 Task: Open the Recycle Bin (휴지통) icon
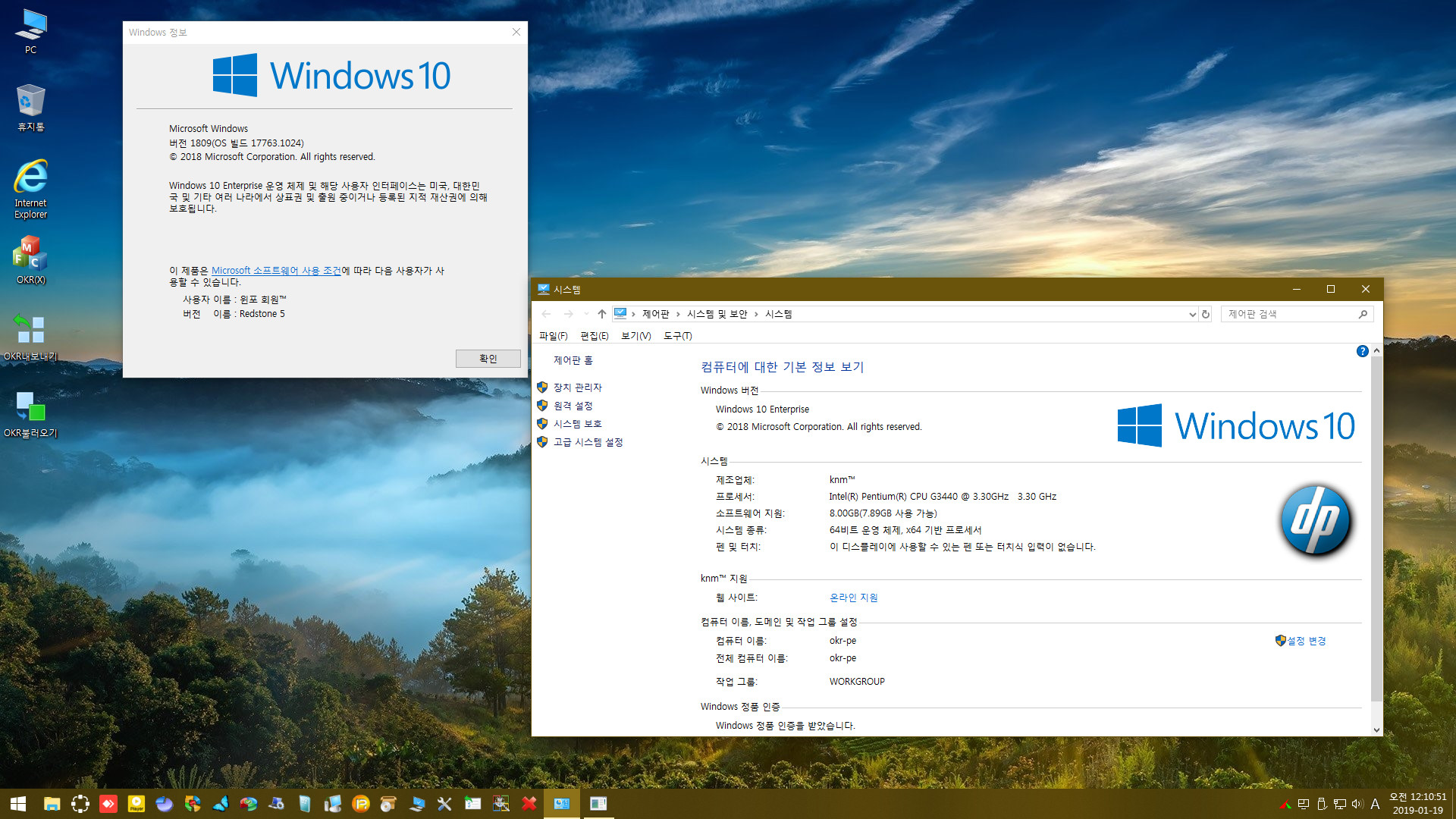click(x=30, y=108)
